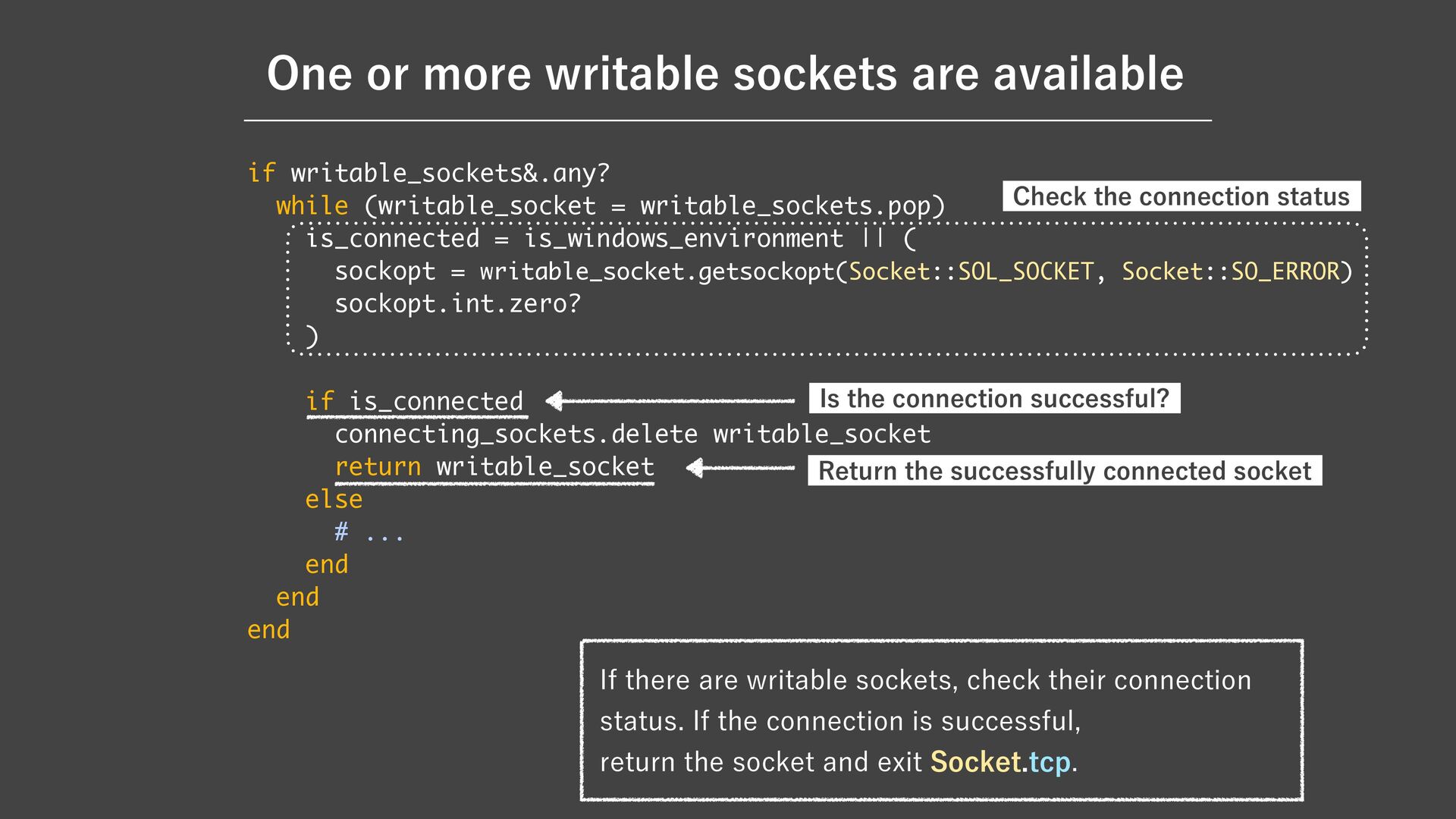1456x819 pixels.
Task: Click the '# ...' comment line
Action: pos(369,532)
